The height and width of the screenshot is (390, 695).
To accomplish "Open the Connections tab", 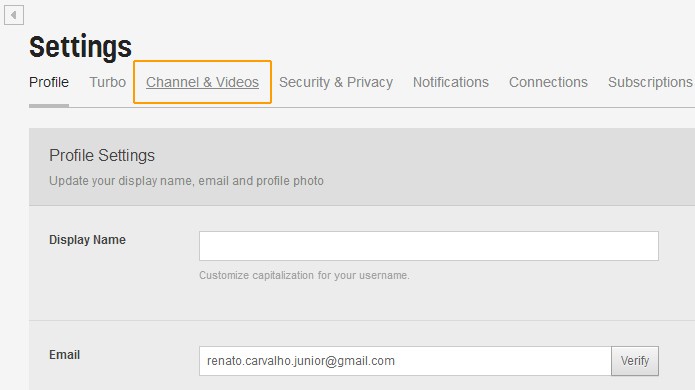I will (548, 82).
